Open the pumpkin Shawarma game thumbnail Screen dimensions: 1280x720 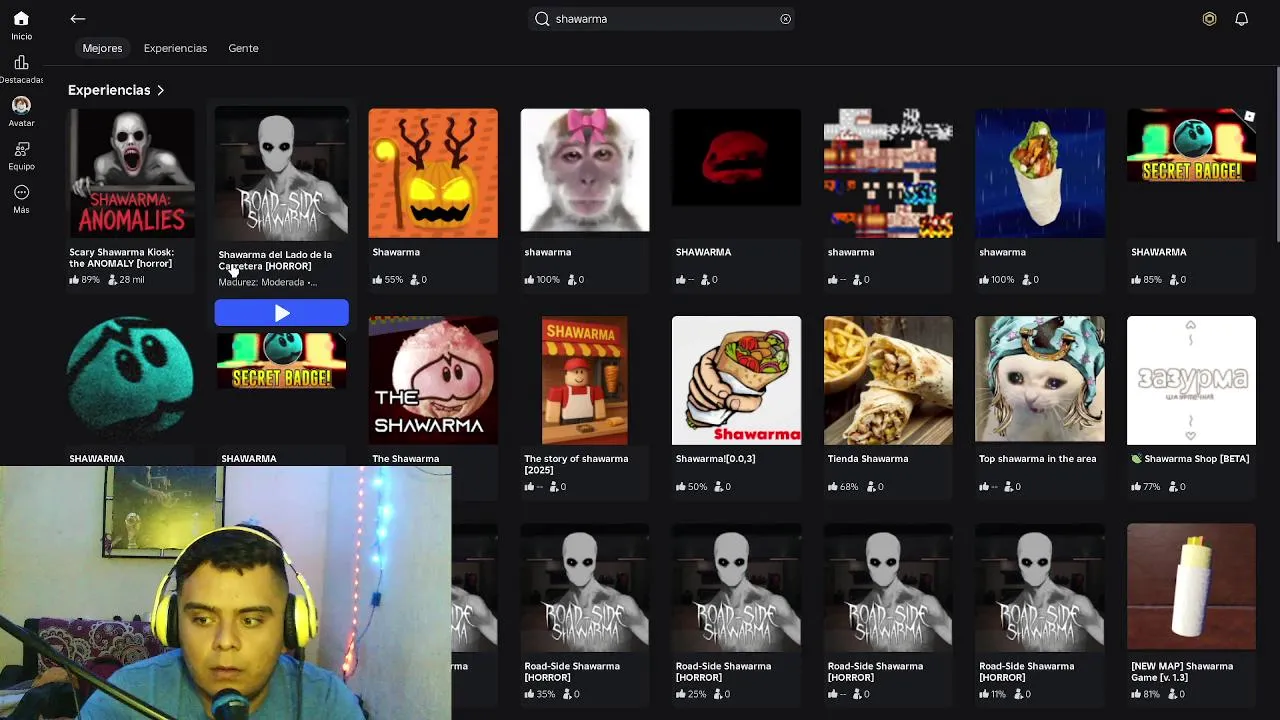[433, 173]
